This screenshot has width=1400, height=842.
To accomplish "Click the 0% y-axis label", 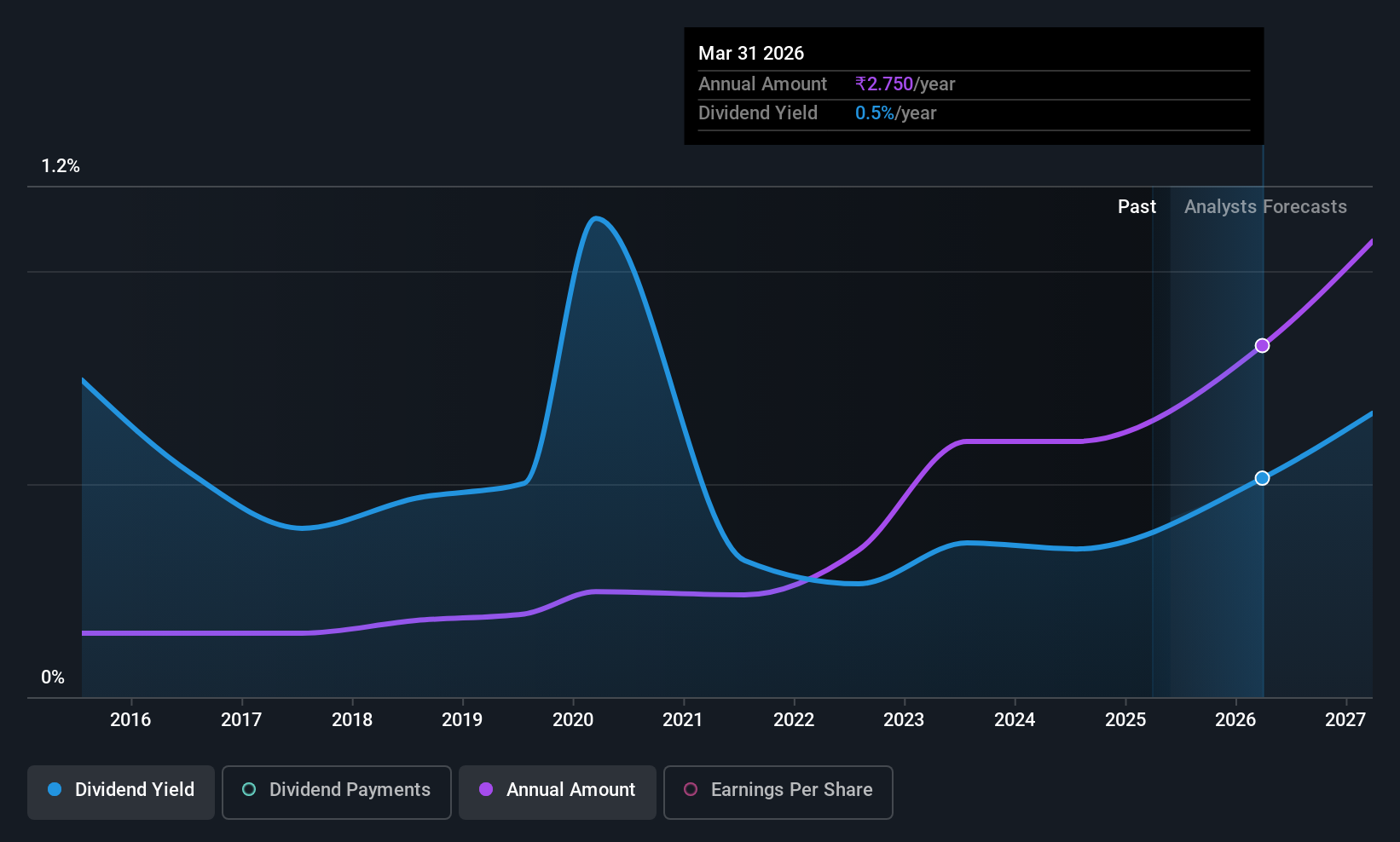I will 53,678.
